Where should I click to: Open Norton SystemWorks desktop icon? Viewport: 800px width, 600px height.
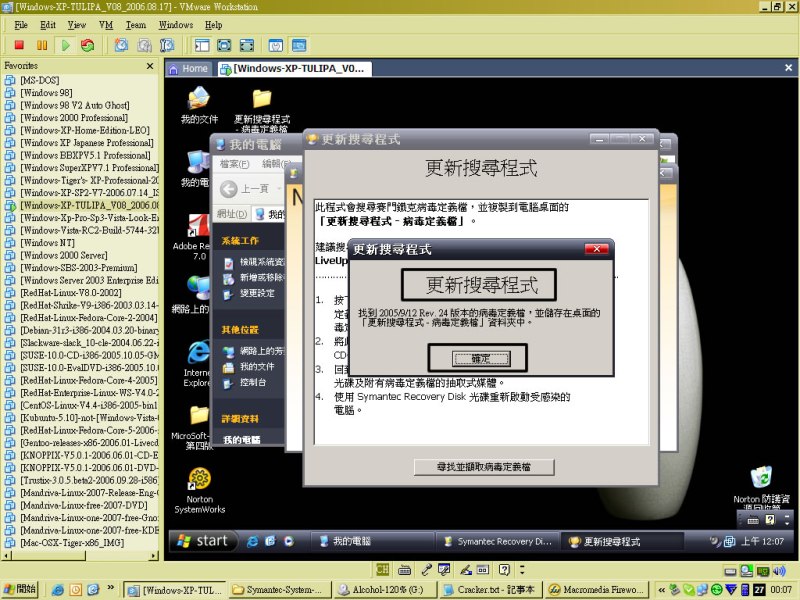tap(199, 491)
